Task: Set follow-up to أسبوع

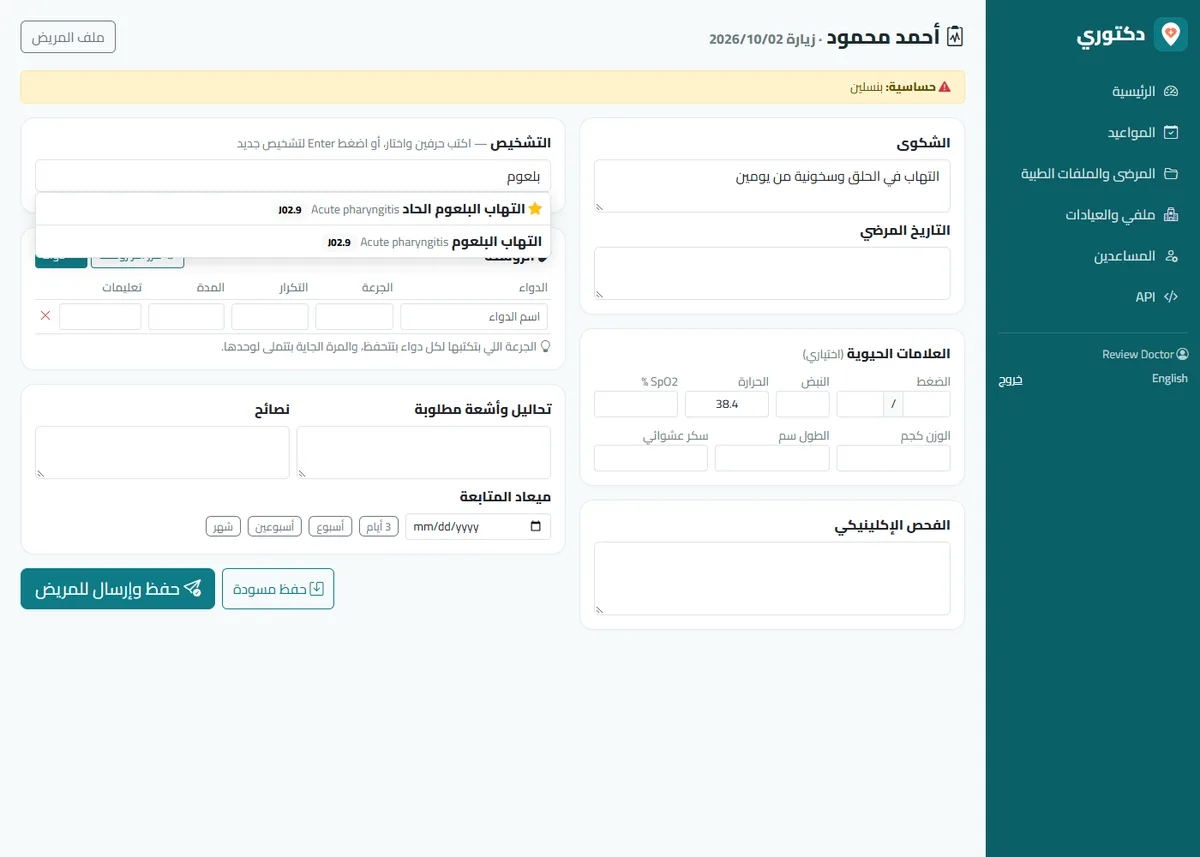Action: coord(330,527)
